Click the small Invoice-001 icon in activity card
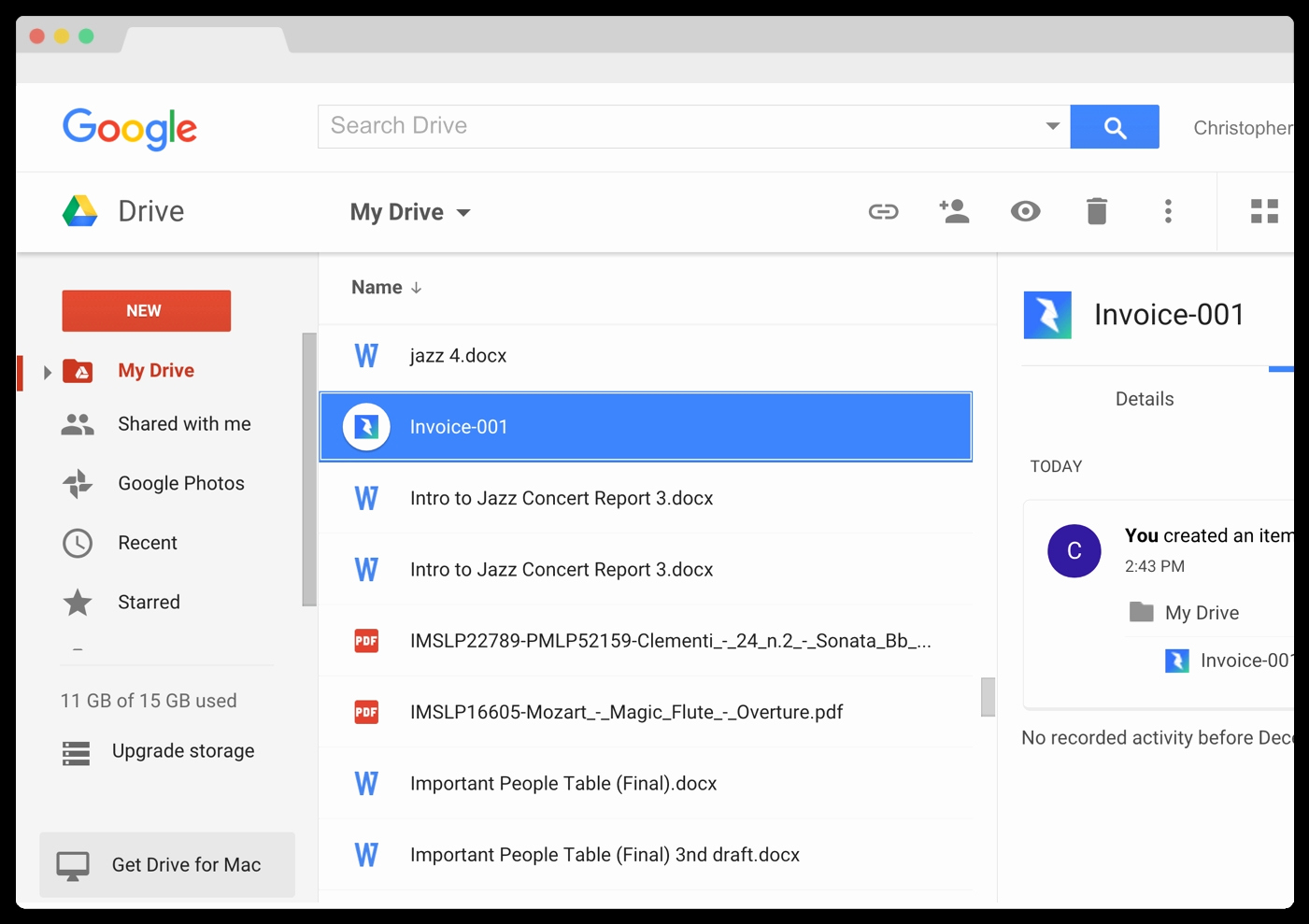1309x924 pixels. pos(1177,661)
